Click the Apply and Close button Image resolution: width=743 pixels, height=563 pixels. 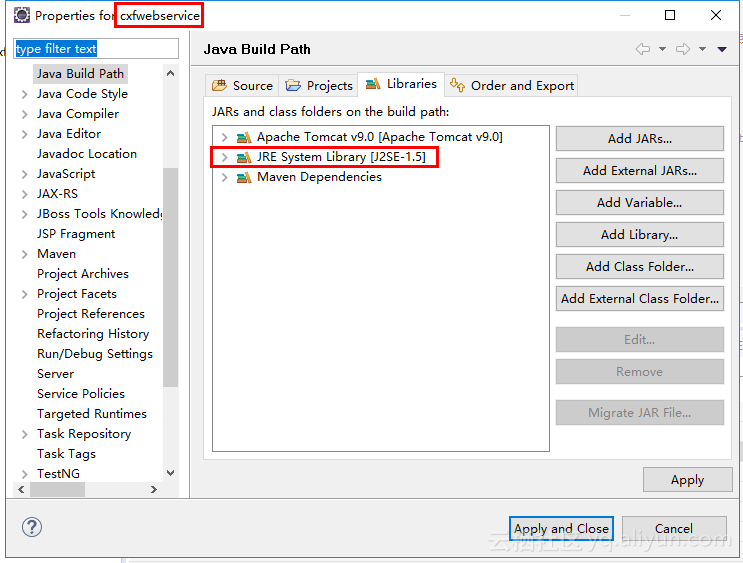tap(562, 528)
